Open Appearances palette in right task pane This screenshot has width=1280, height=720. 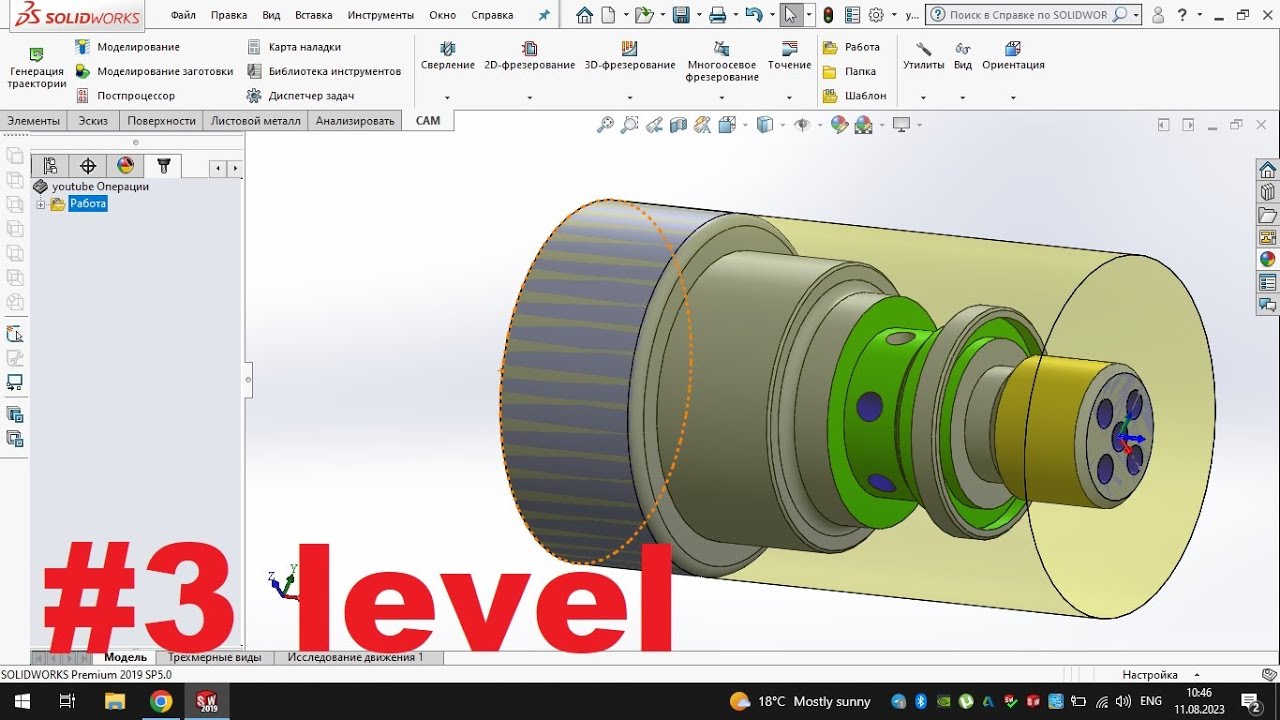[x=1268, y=259]
